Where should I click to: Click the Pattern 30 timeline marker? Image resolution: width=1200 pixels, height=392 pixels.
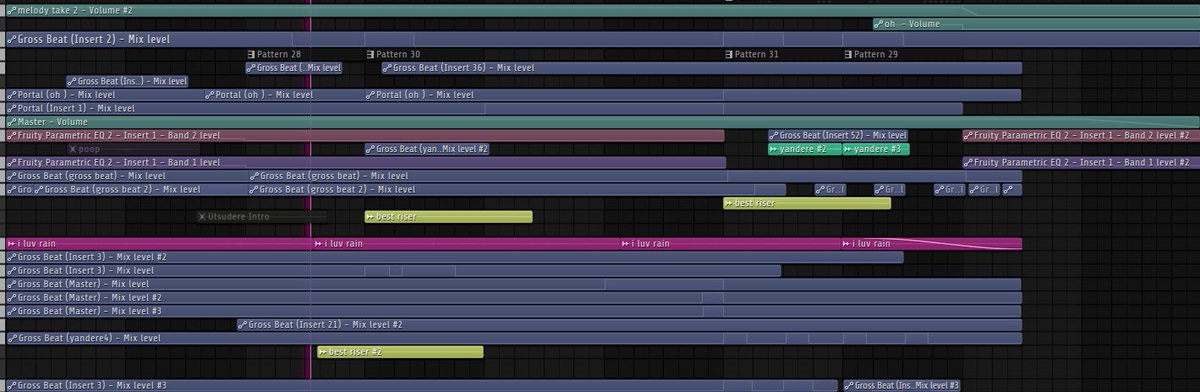(393, 54)
